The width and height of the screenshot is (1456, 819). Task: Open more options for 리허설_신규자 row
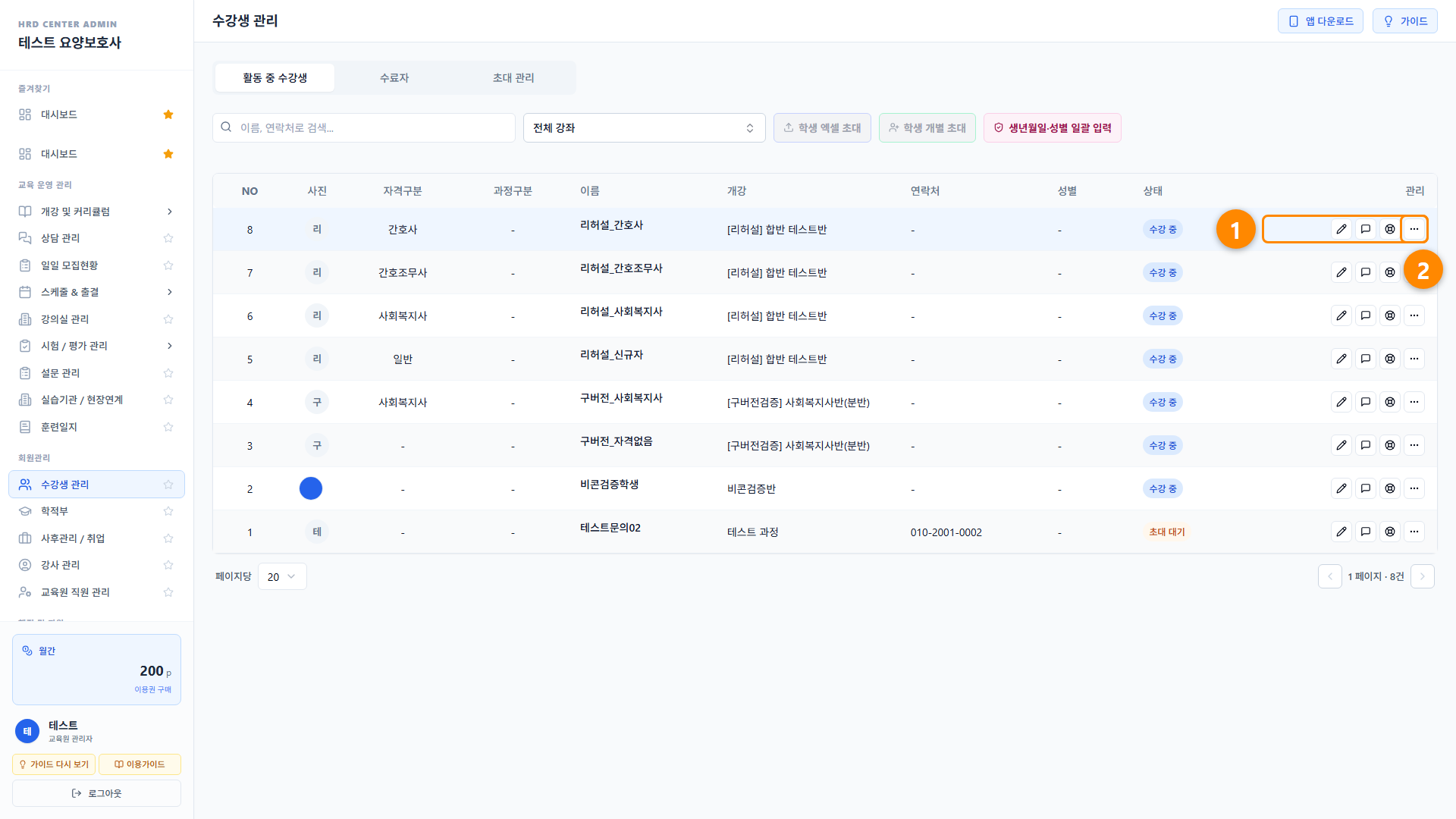(x=1414, y=359)
